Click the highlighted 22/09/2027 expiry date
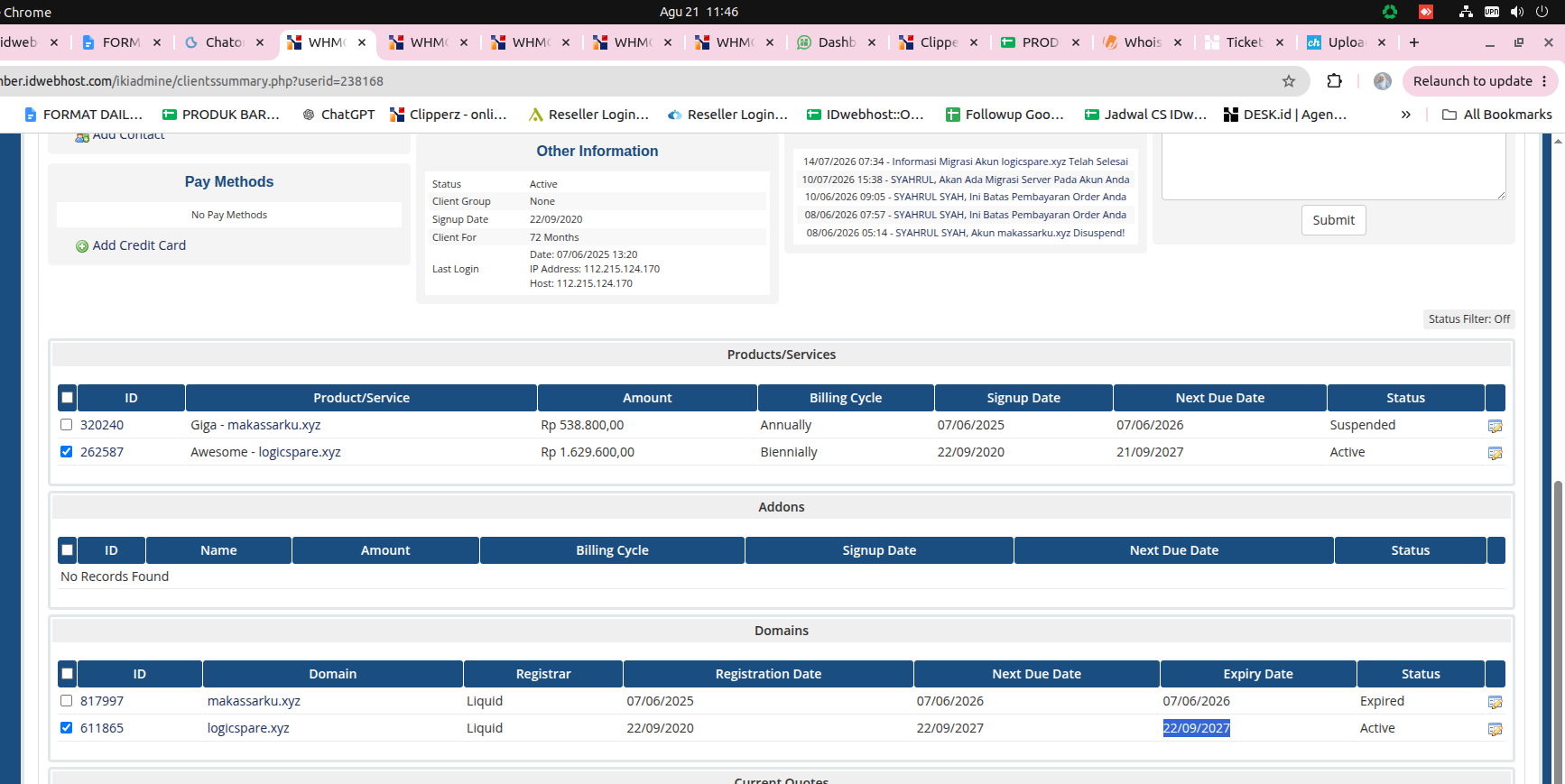1565x784 pixels. pyautogui.click(x=1196, y=728)
